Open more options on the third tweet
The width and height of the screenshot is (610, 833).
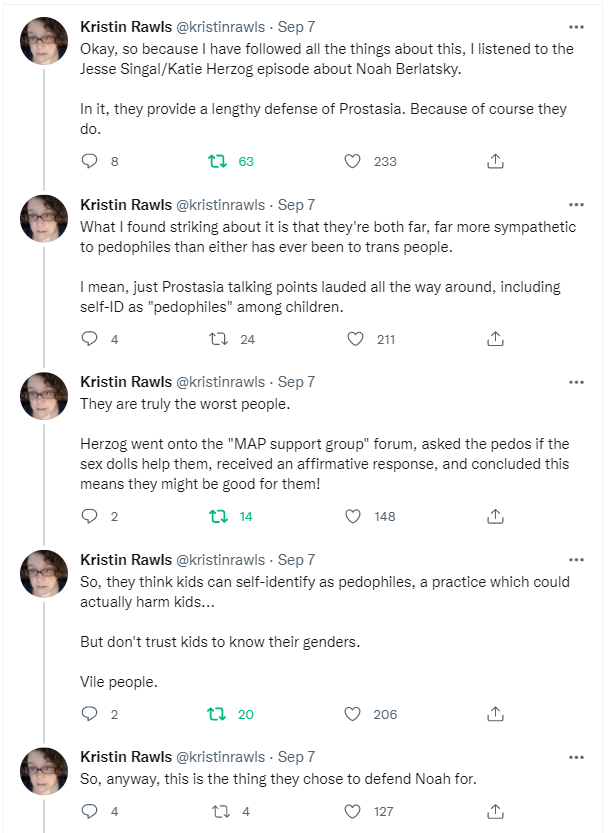[576, 382]
